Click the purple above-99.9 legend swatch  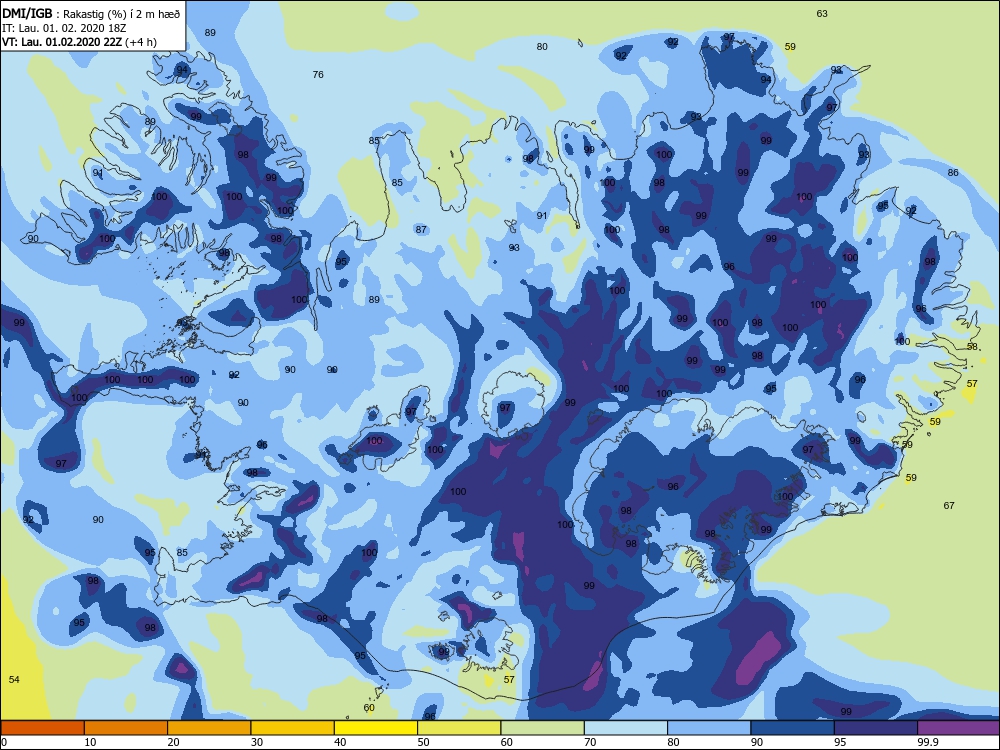point(959,728)
